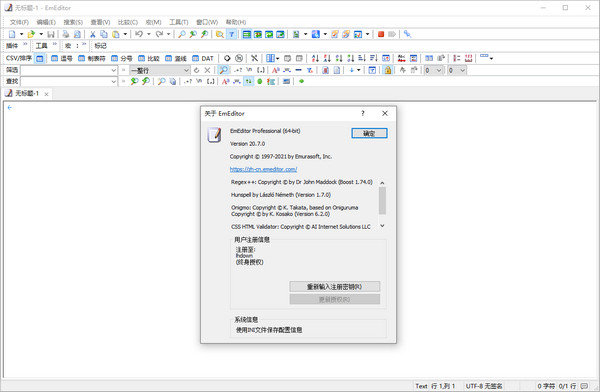Image resolution: width=600 pixels, height=392 pixels.
Task: Click the Find magnifier icon in main toolbar
Action: tap(182, 34)
